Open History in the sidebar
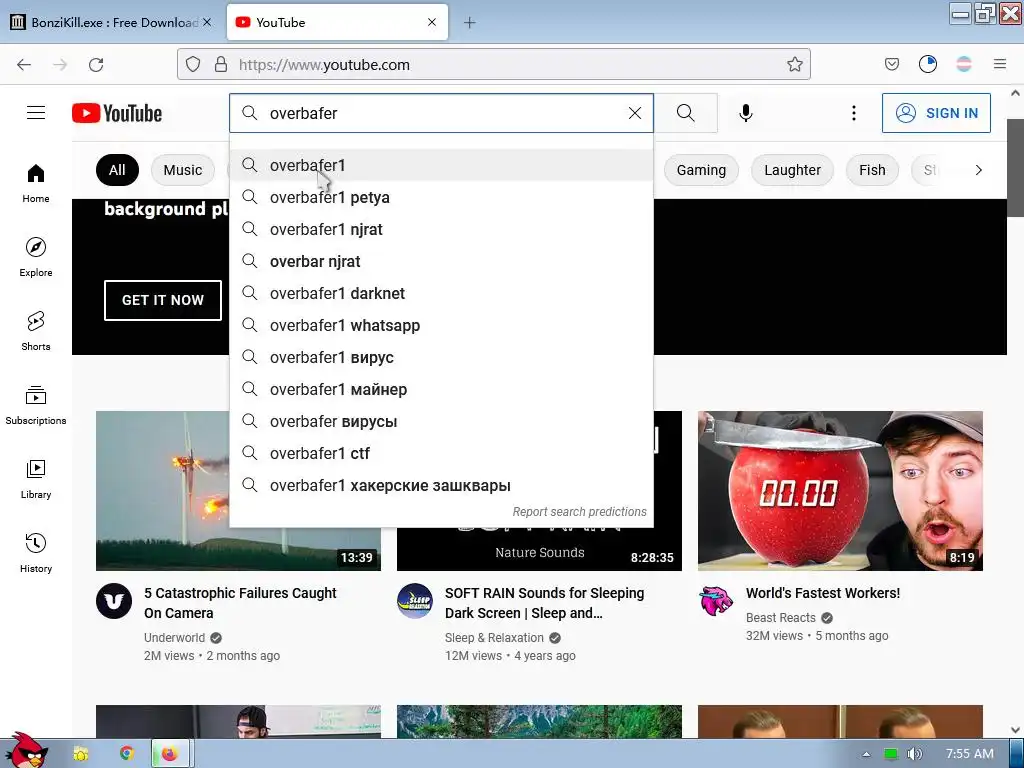 [x=36, y=552]
